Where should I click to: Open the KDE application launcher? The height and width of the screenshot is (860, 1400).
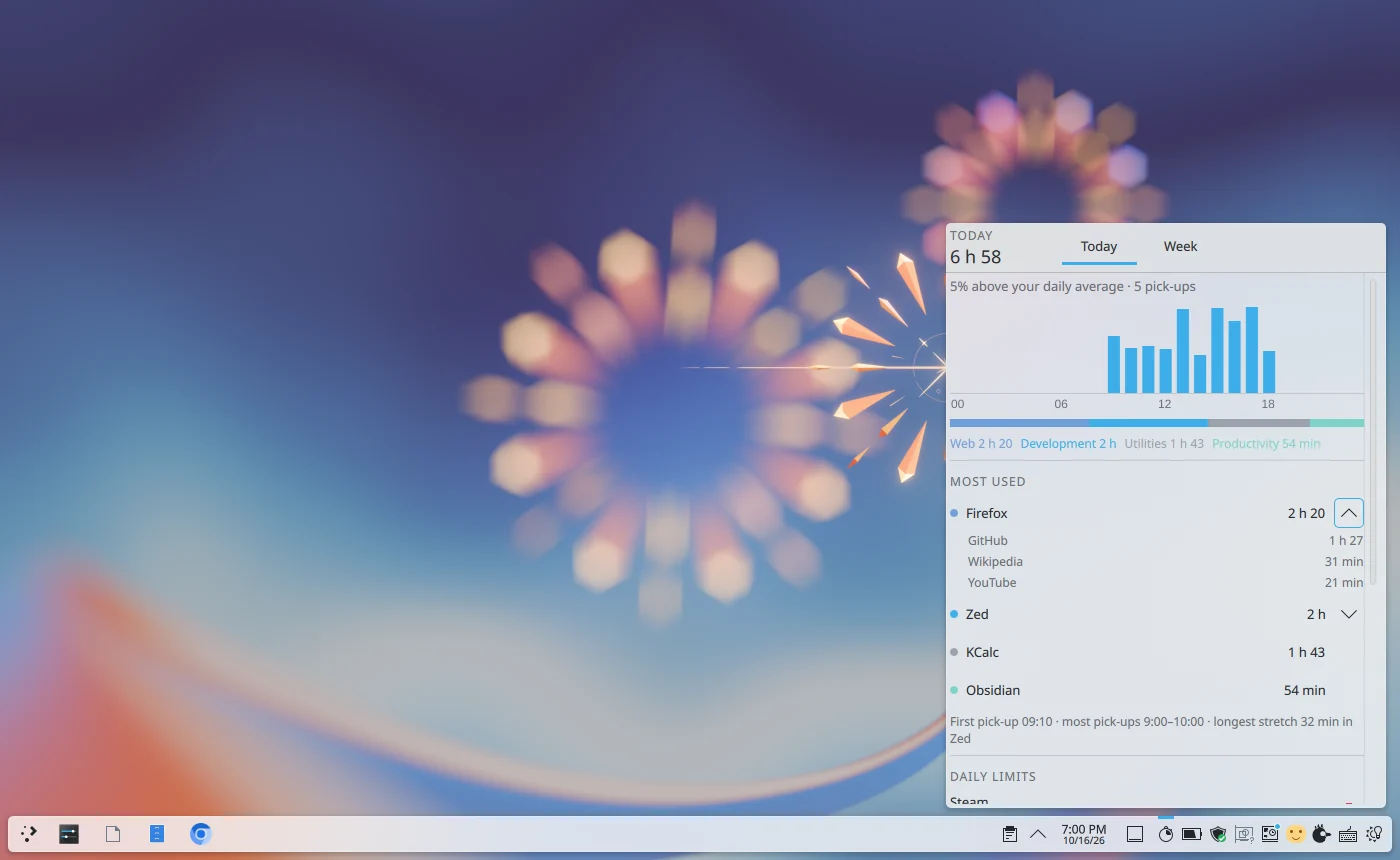click(x=29, y=834)
